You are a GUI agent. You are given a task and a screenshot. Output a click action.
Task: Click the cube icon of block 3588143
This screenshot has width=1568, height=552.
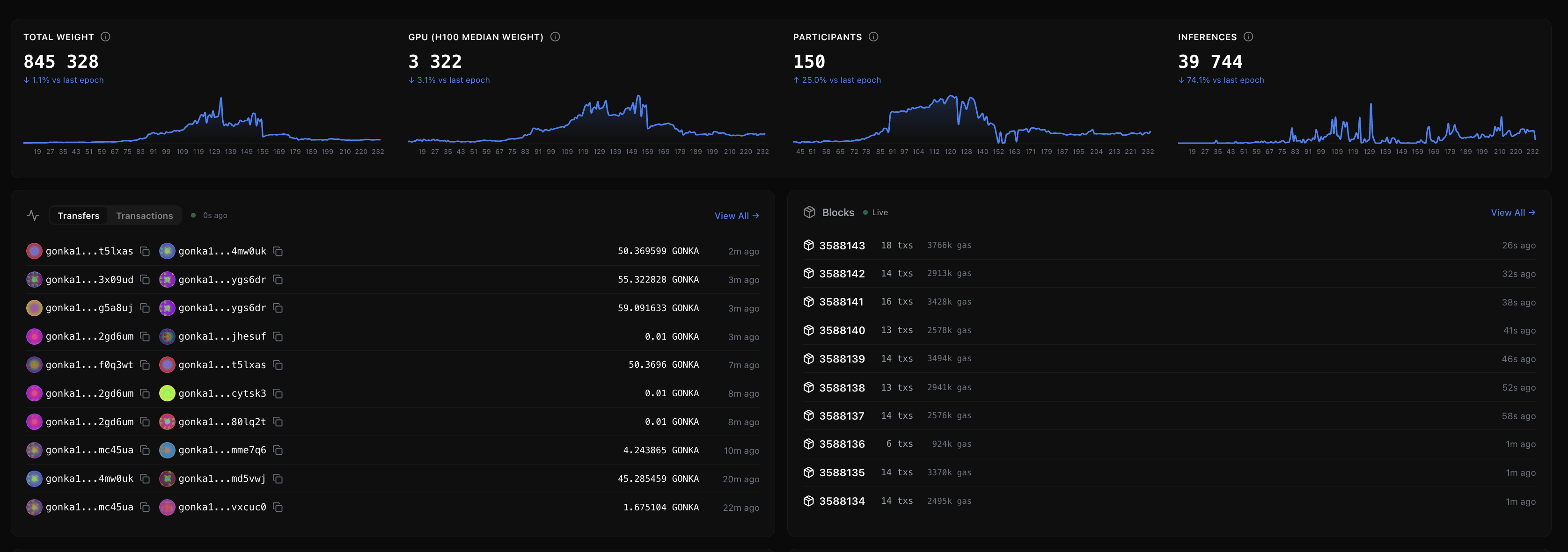tap(808, 245)
